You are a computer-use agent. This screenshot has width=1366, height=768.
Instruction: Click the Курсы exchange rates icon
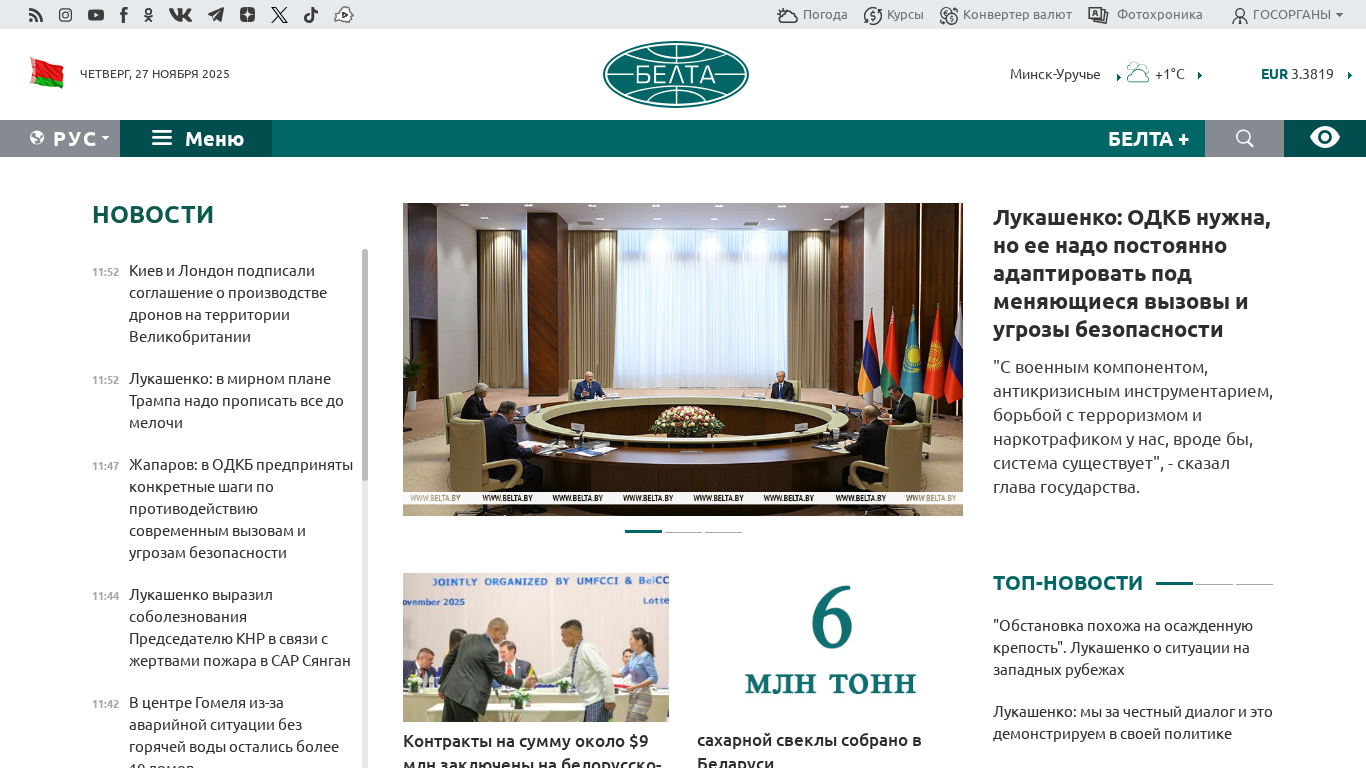coord(873,15)
